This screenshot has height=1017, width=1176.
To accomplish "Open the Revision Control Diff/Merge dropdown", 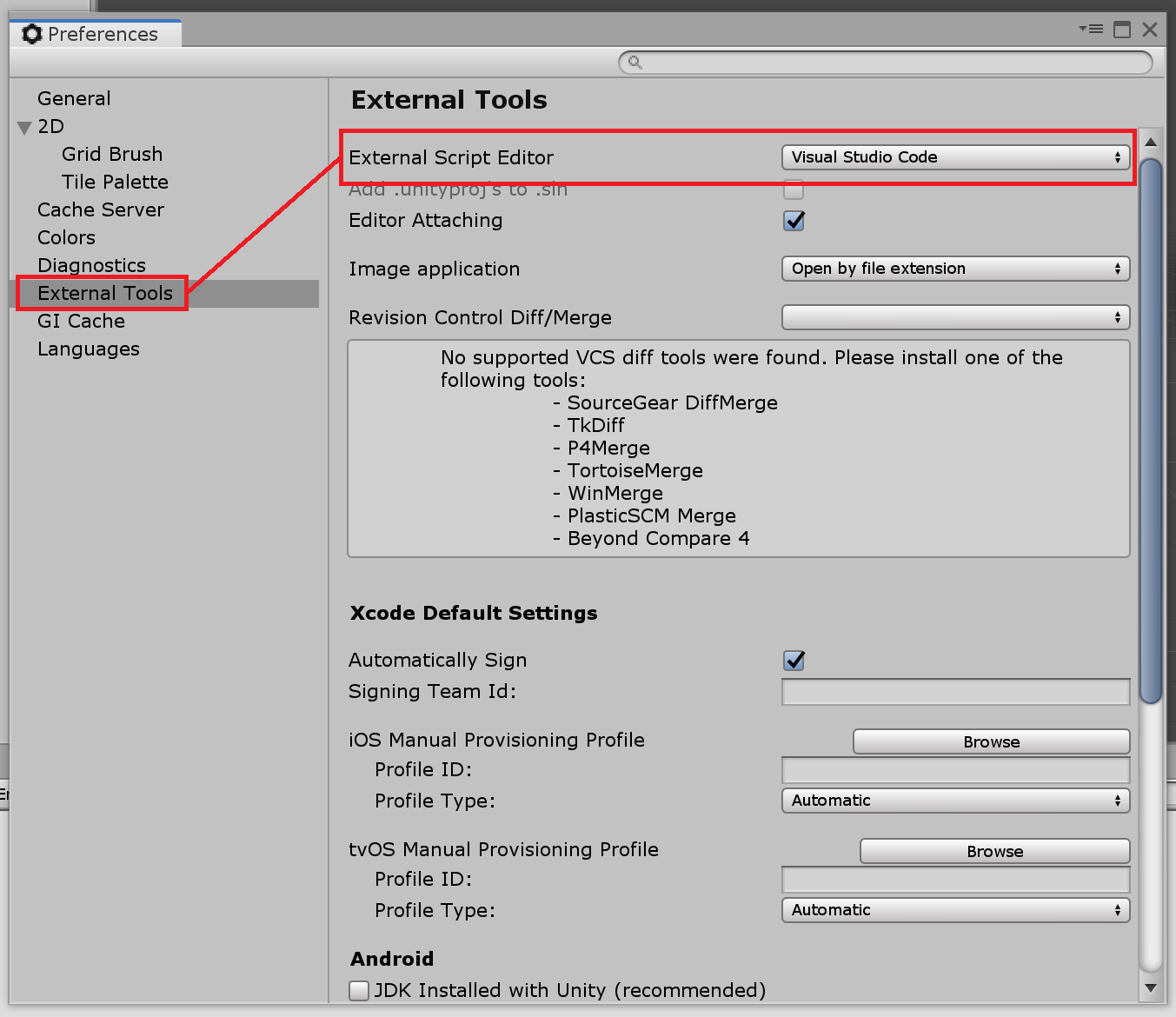I will point(954,317).
